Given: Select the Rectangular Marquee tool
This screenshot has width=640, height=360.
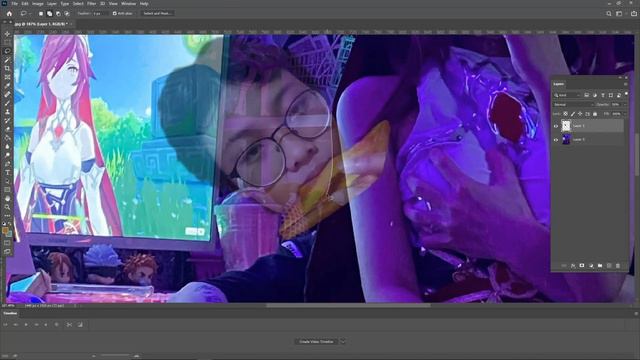Looking at the screenshot, I should coord(7,42).
